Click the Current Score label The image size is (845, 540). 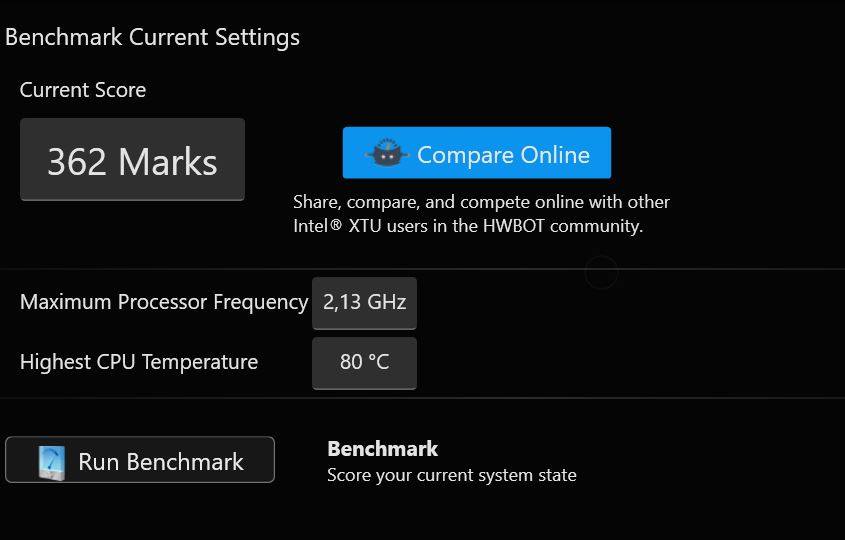[83, 90]
